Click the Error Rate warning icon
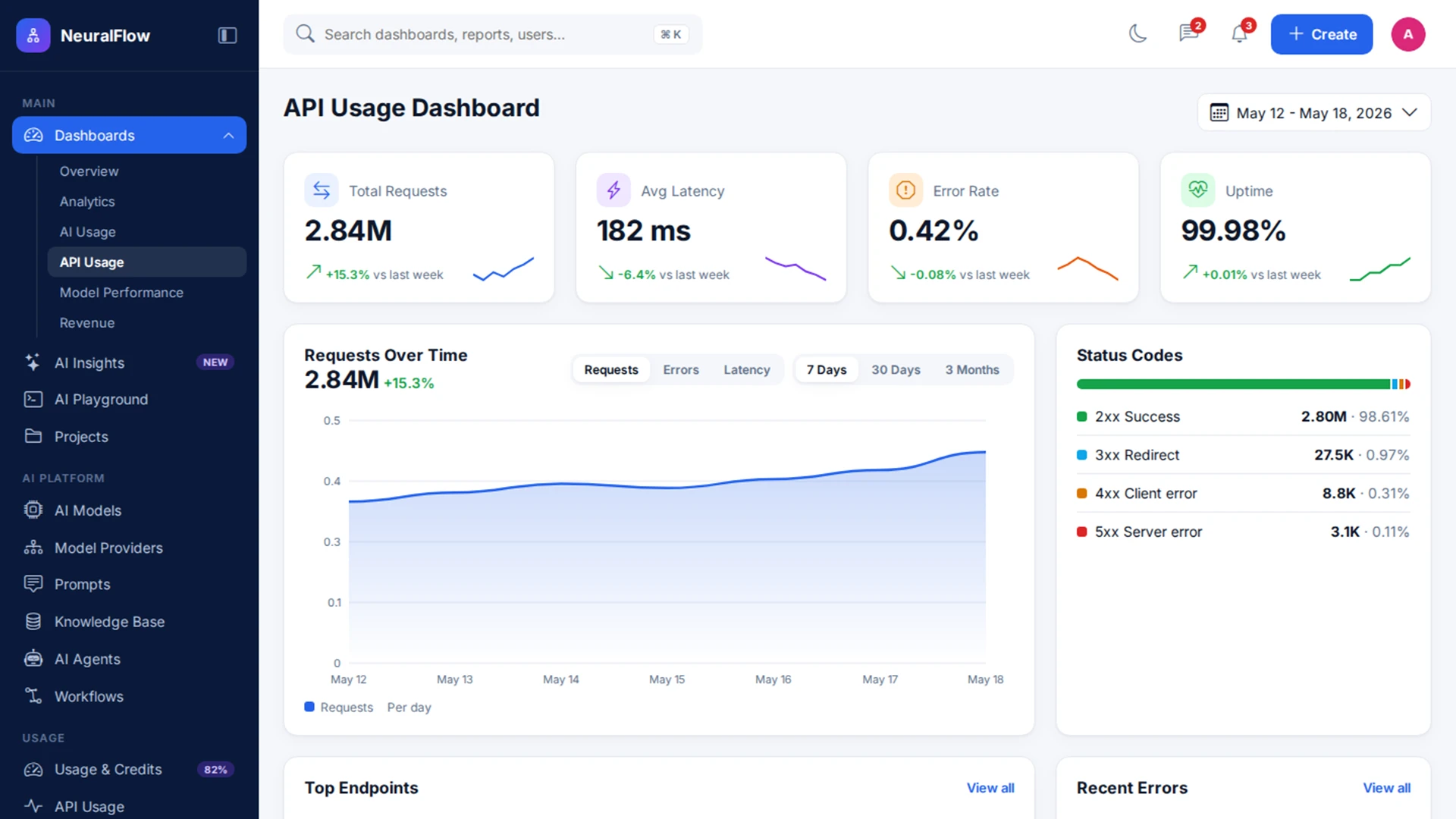 pos(905,190)
